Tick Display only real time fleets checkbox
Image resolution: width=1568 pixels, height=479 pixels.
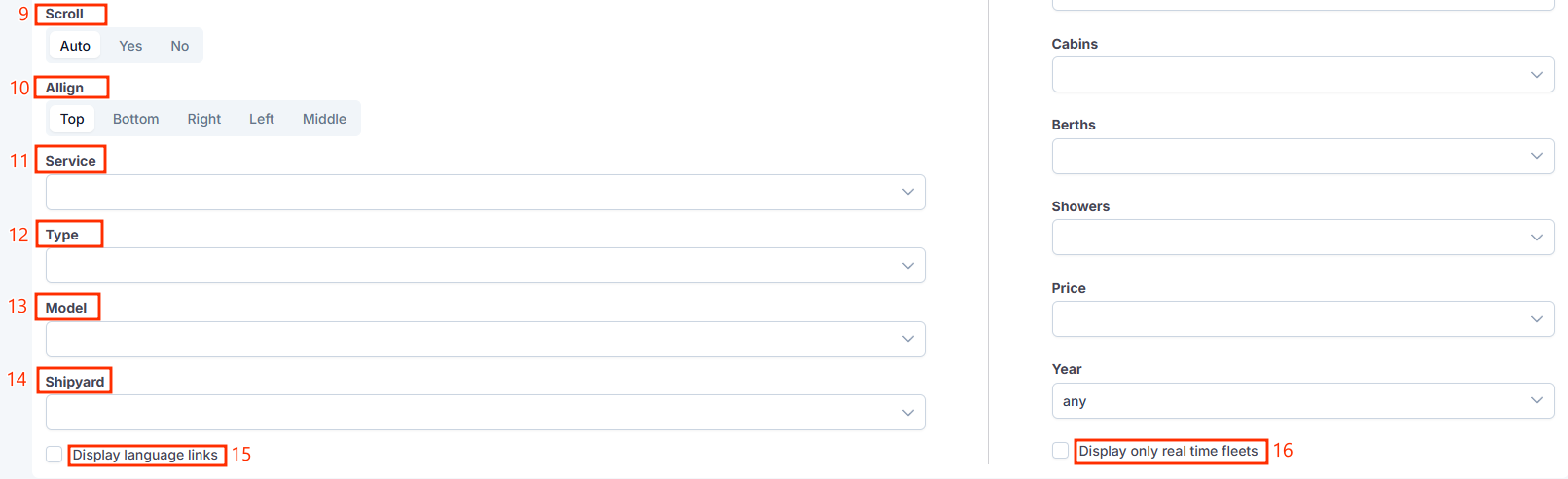[x=1060, y=451]
